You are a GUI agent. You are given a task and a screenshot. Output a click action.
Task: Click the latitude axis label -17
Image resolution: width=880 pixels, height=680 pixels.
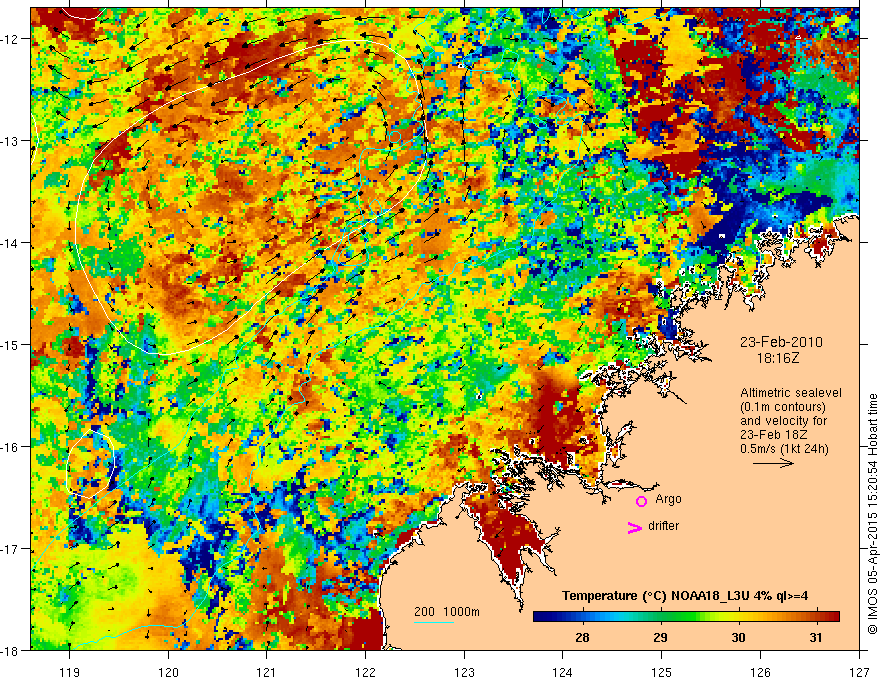click(x=10, y=549)
